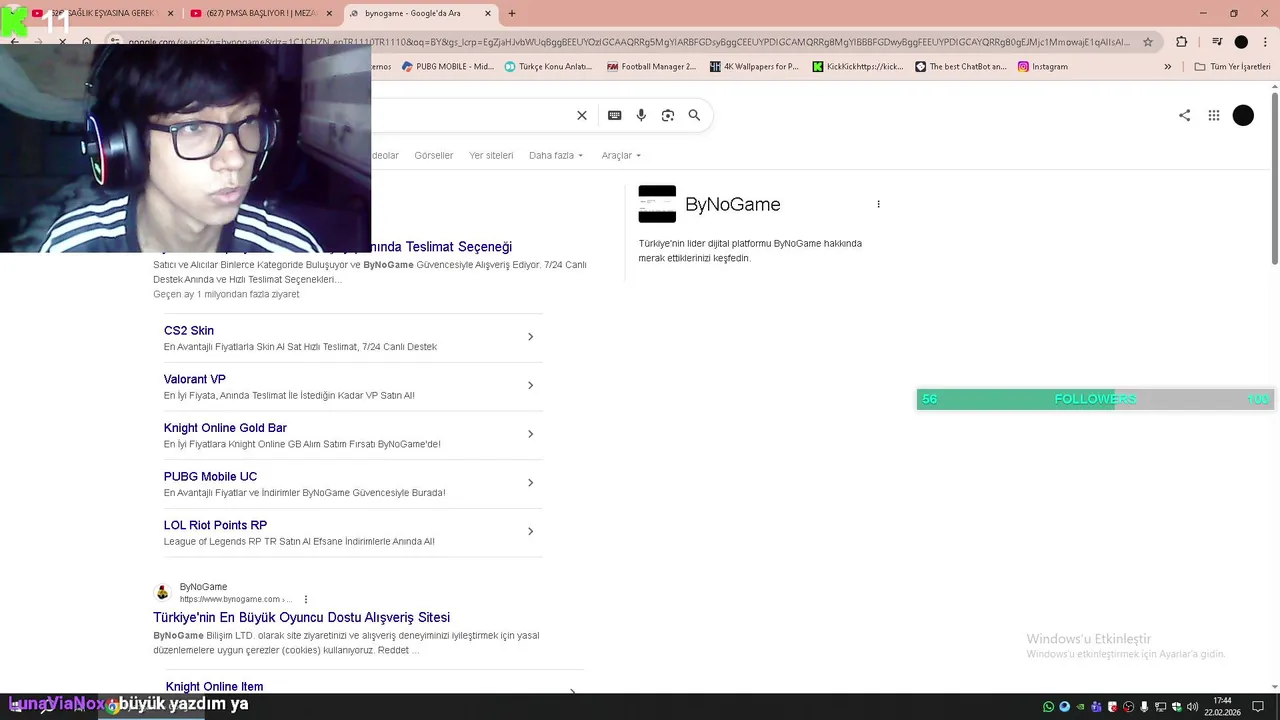This screenshot has width=1280, height=720.
Task: Open the Valorant VP sitelink chevron
Action: (x=530, y=385)
